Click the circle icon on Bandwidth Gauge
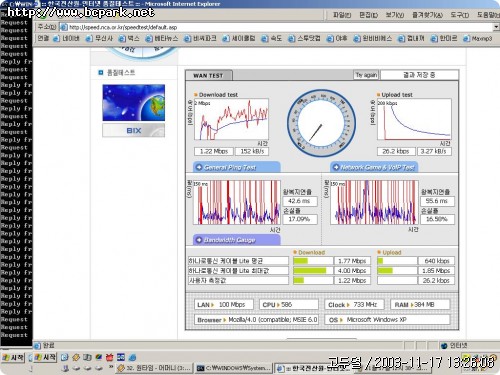This screenshot has height=375, width=500. (199, 240)
